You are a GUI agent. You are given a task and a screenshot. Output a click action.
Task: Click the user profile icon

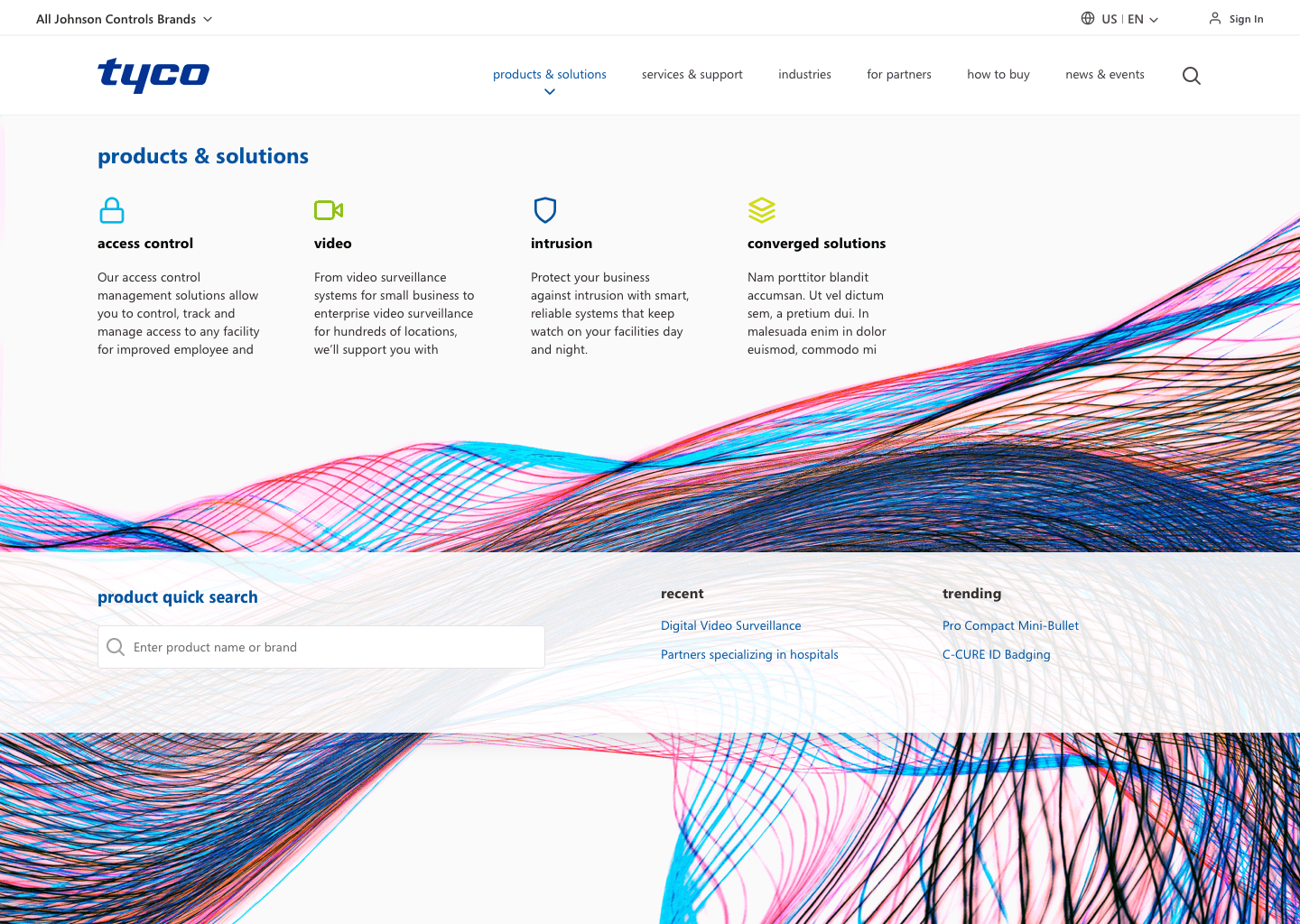(1215, 18)
